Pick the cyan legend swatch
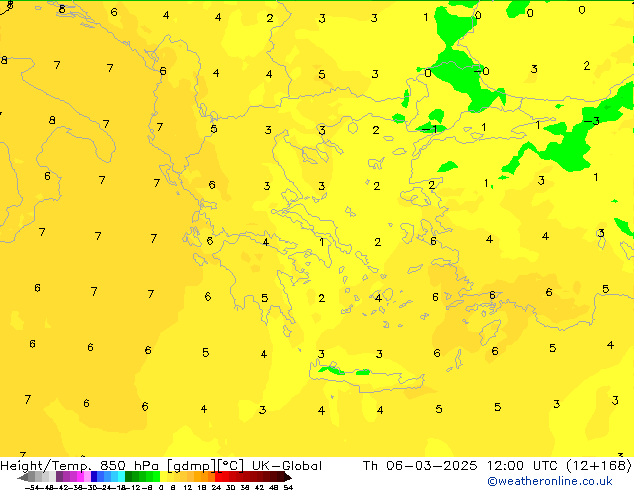 click(x=121, y=476)
